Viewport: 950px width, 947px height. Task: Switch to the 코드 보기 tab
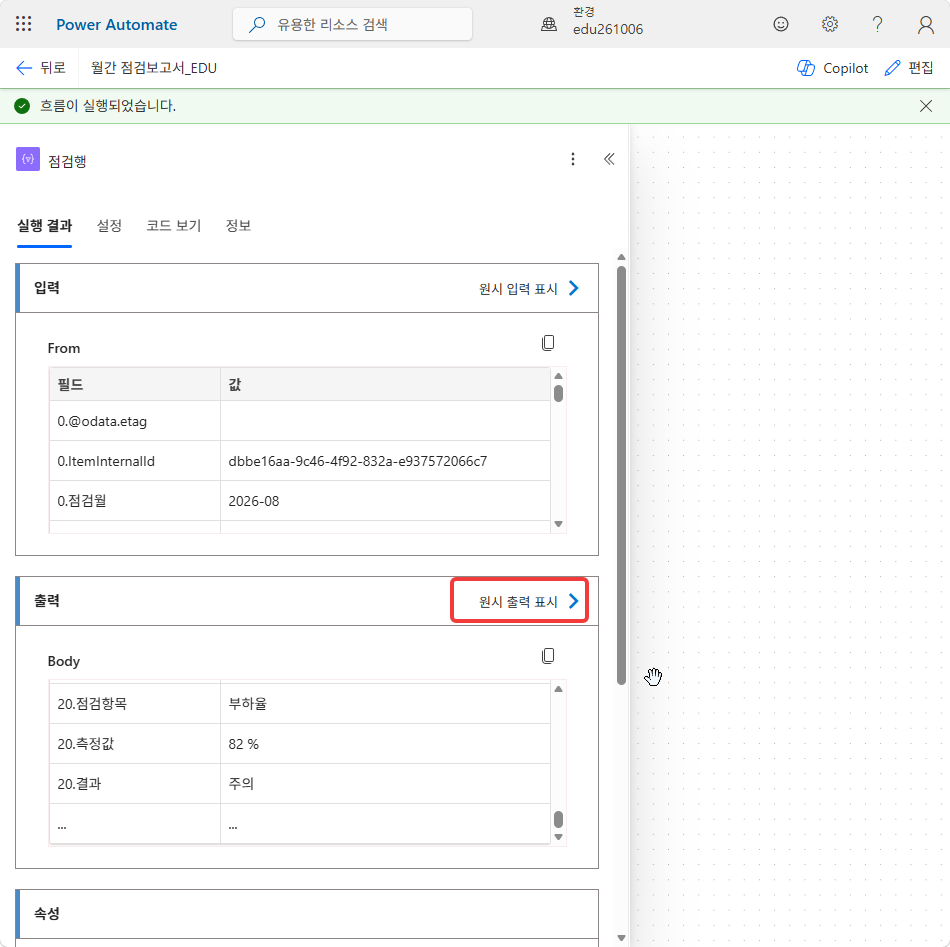173,226
